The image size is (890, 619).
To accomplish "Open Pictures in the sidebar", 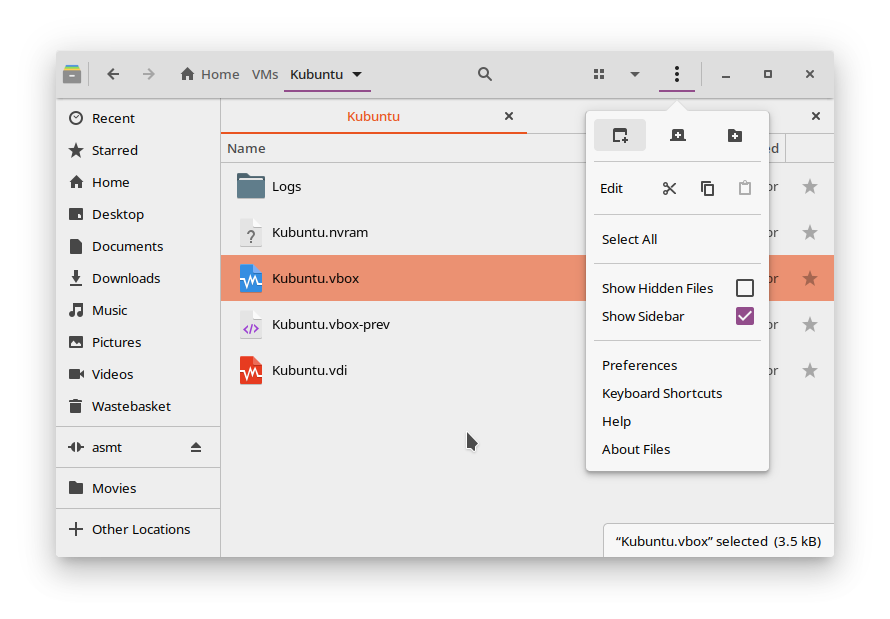I will click(x=138, y=342).
